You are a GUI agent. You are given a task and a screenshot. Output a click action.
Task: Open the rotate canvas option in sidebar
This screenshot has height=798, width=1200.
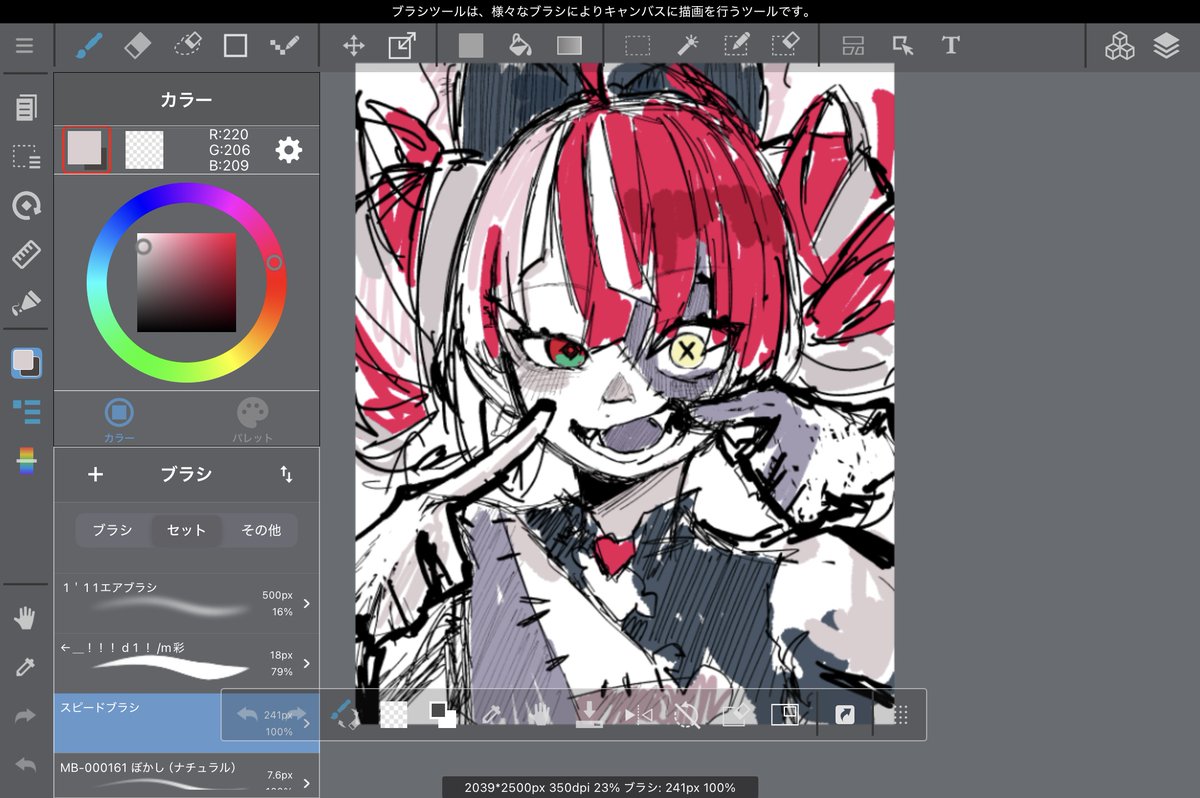coord(26,206)
